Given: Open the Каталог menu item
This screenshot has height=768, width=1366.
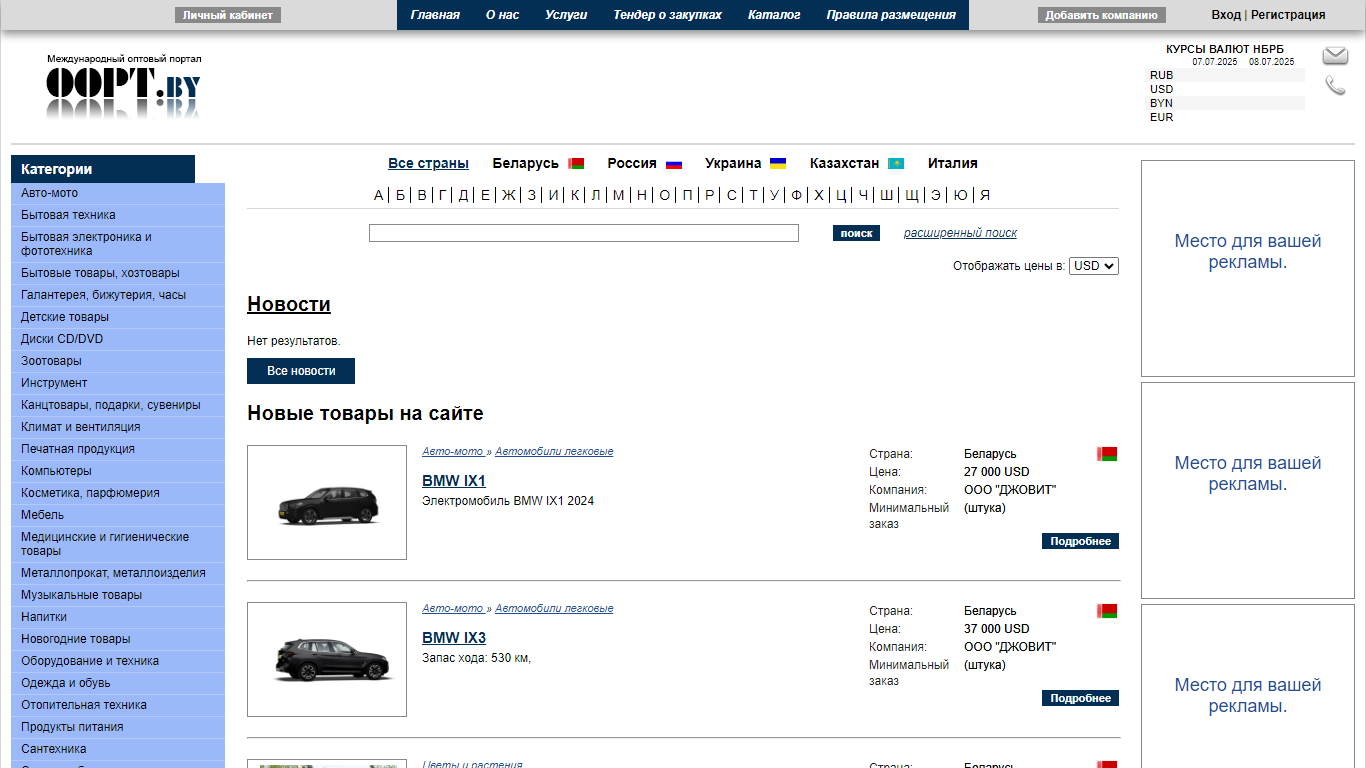Looking at the screenshot, I should click(774, 15).
